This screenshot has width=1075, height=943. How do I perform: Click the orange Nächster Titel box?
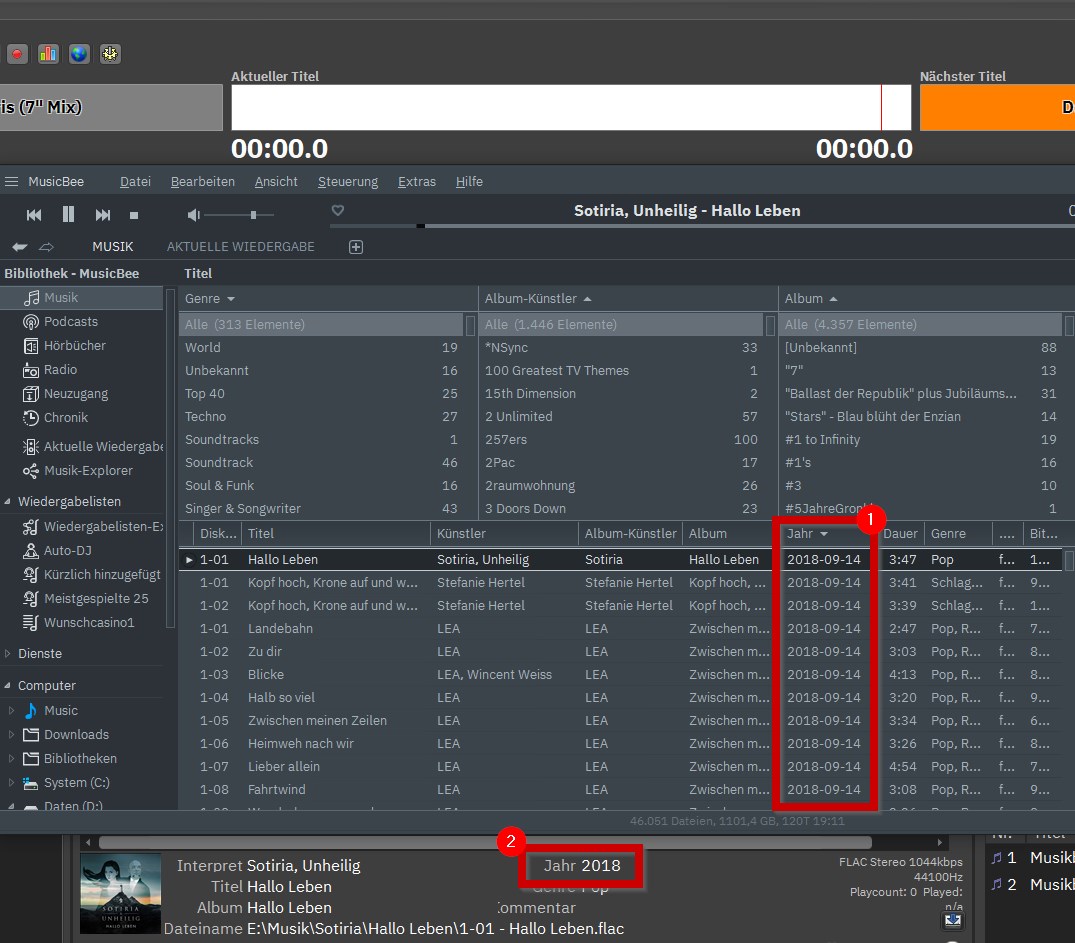click(x=998, y=108)
